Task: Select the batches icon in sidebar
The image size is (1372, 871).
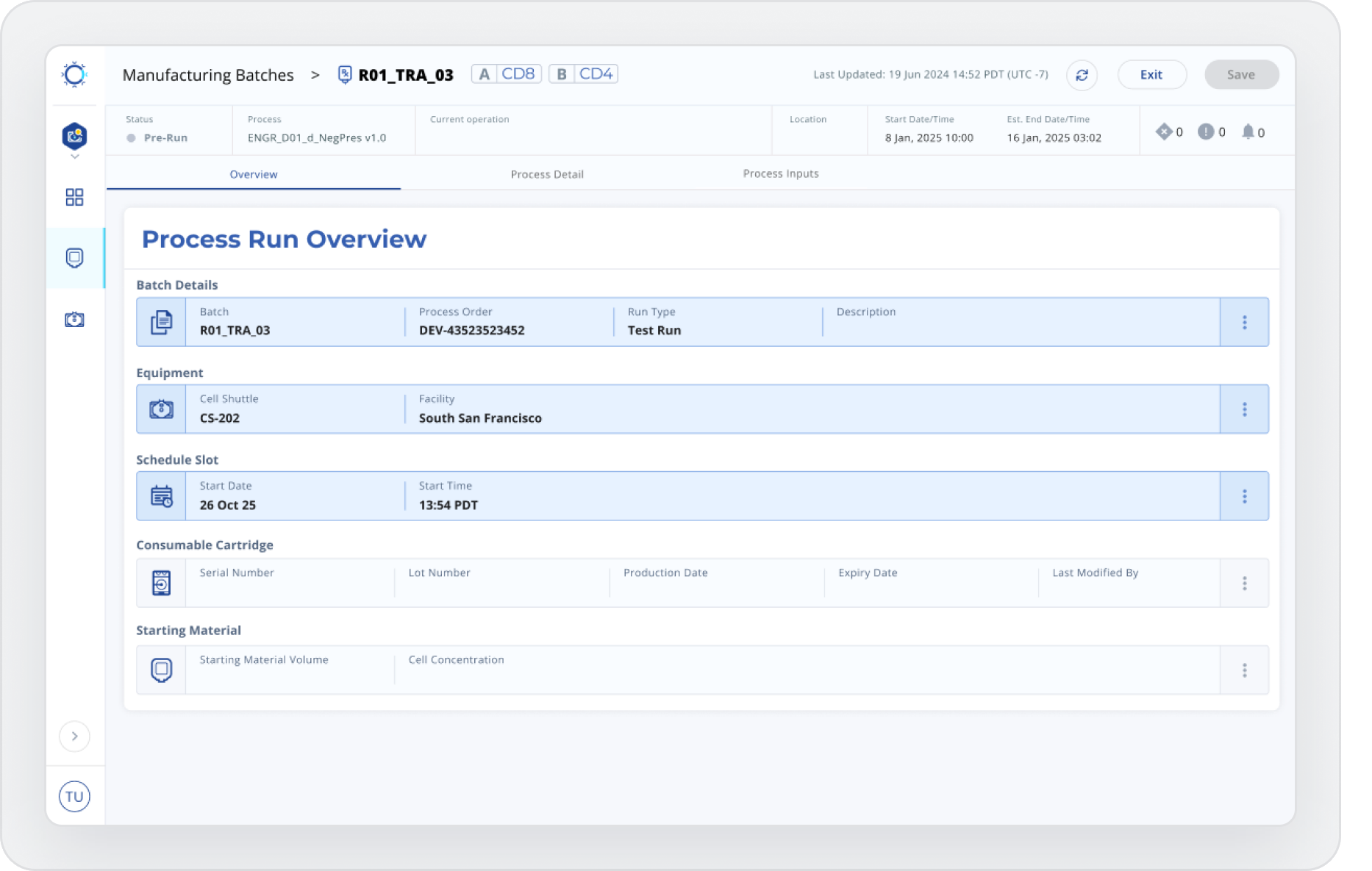Action: (74, 258)
